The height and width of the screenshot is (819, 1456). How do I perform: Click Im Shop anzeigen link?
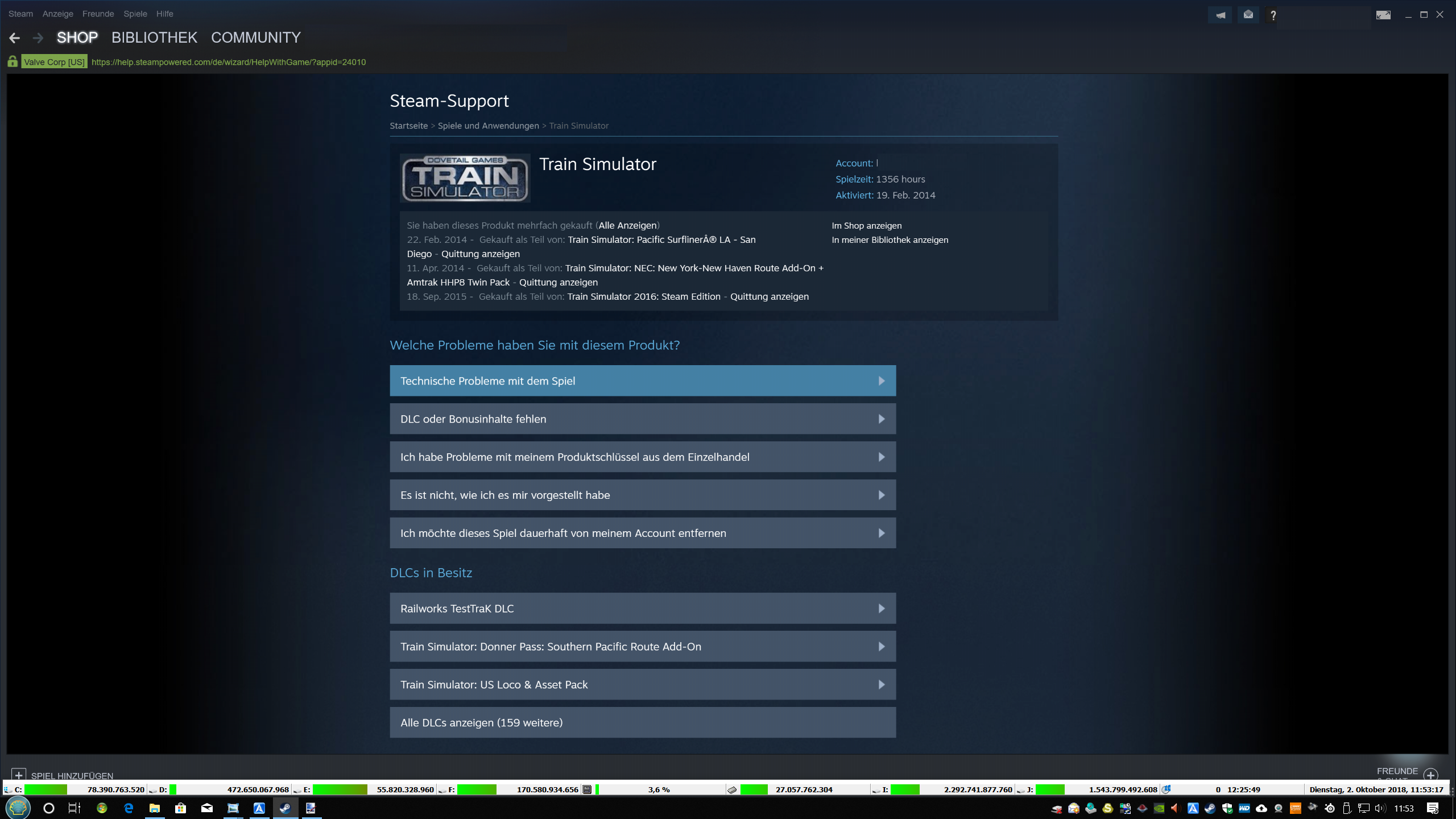(x=866, y=226)
